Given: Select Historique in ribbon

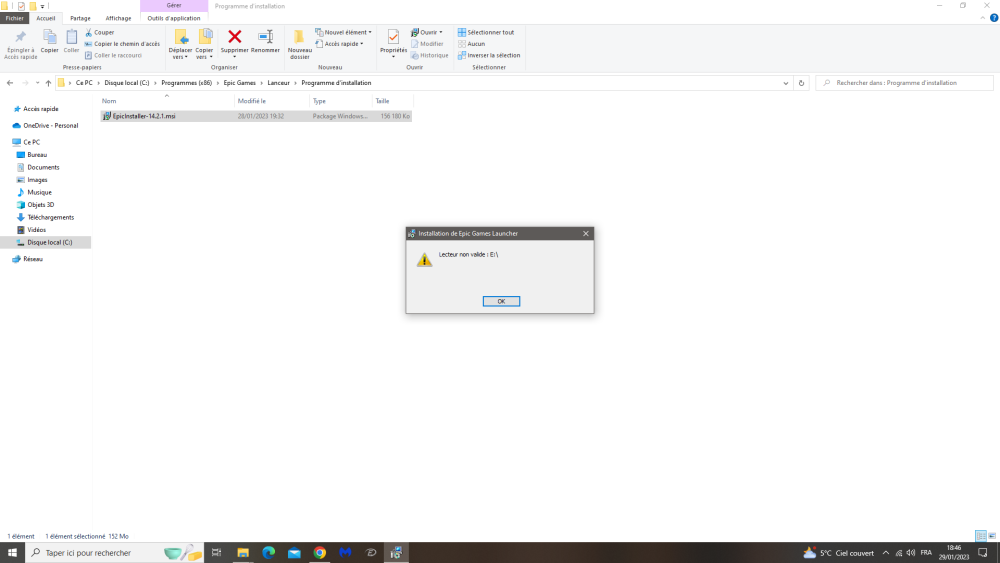Looking at the screenshot, I should point(430,55).
